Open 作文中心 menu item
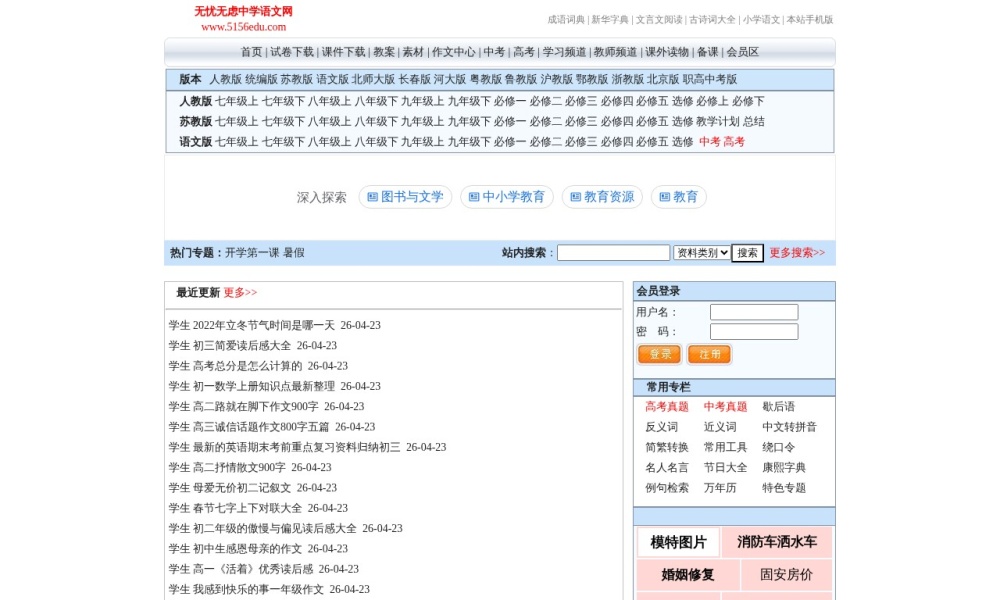This screenshot has height=600, width=1000. [453, 52]
